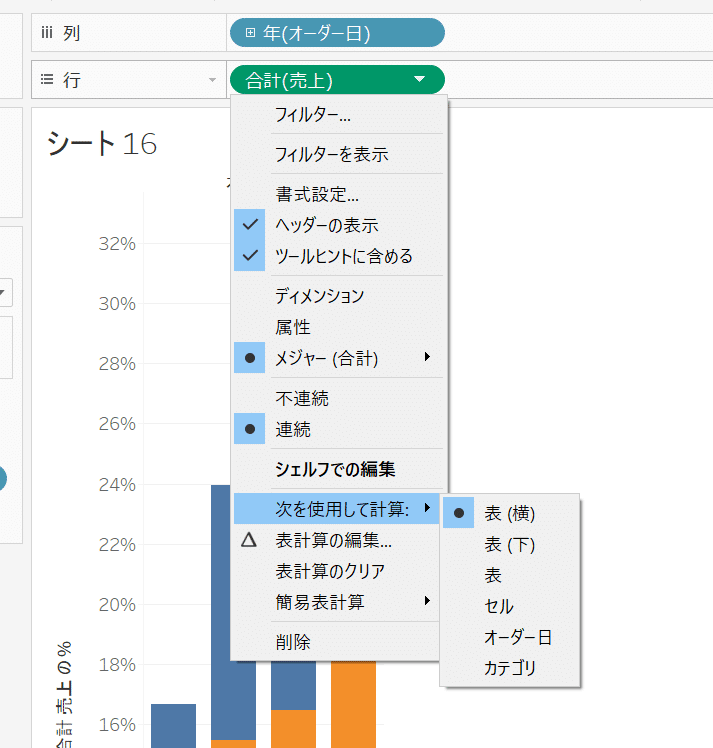
Task: Click the 行 rows shelf icon
Action: [47, 79]
